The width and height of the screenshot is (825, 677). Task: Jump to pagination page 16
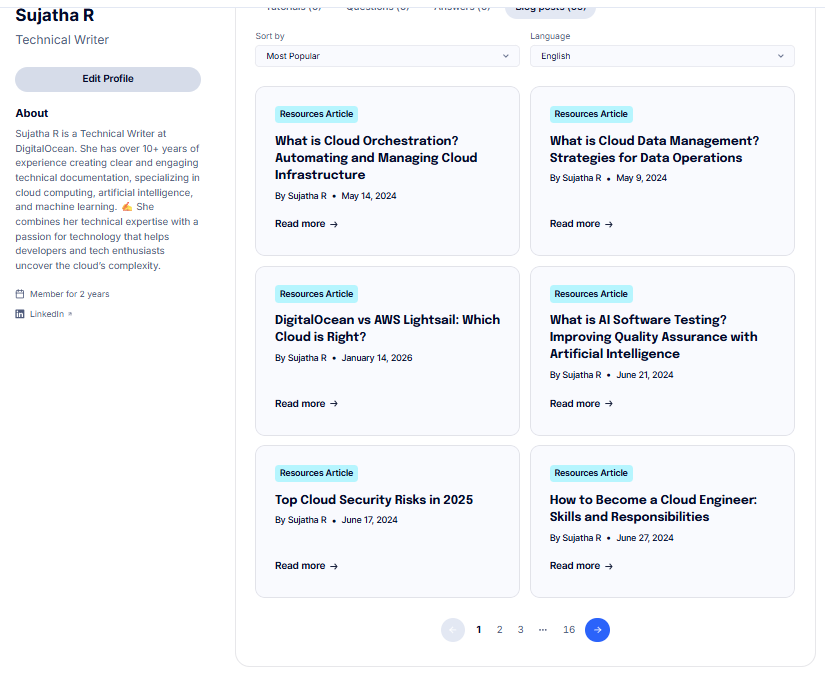click(569, 630)
